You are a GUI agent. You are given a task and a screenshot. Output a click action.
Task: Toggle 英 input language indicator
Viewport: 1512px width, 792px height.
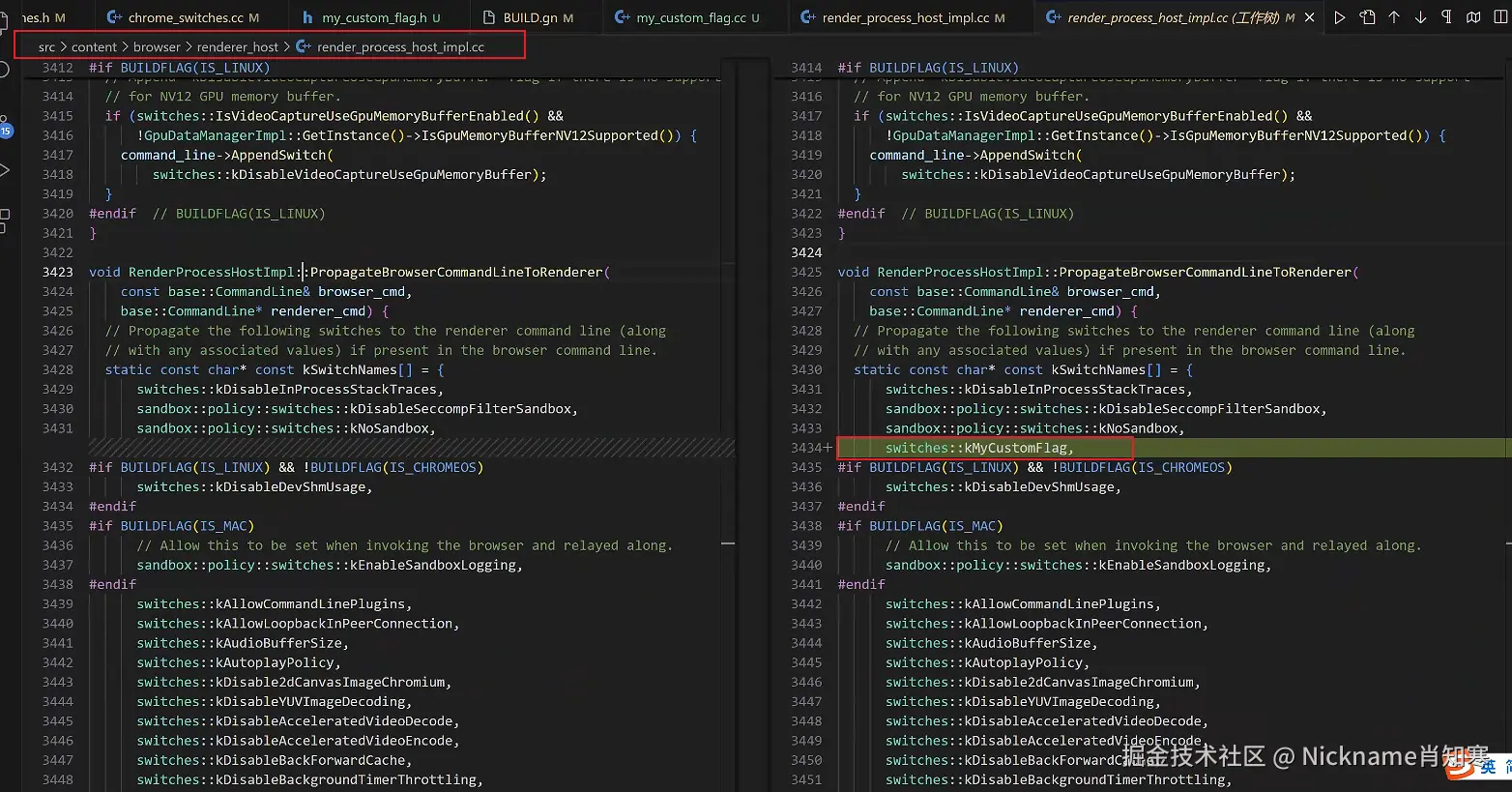pyautogui.click(x=1488, y=766)
